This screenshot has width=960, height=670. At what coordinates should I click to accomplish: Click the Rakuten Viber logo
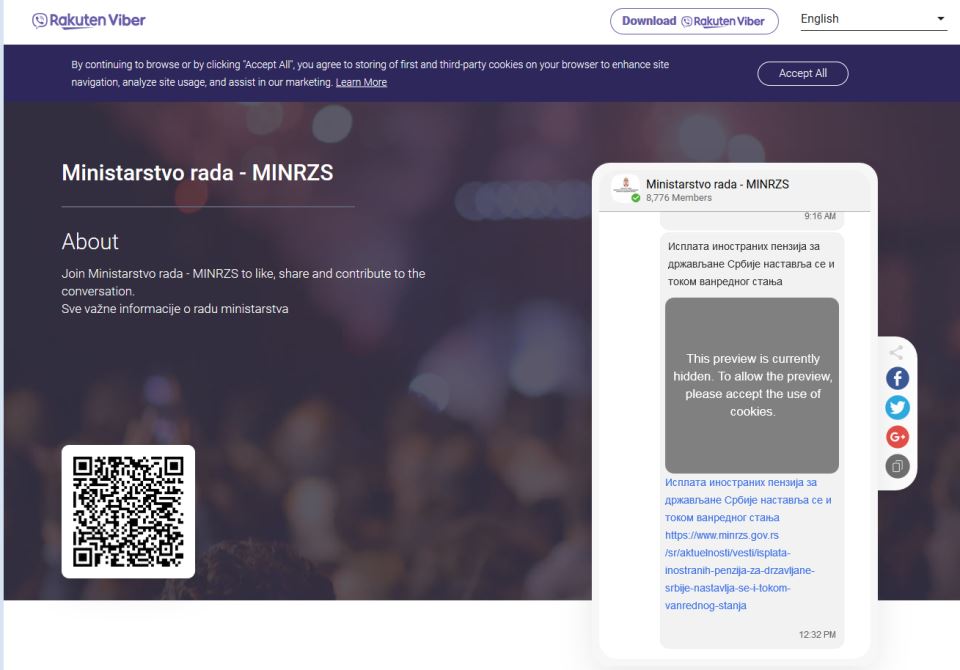pos(89,21)
